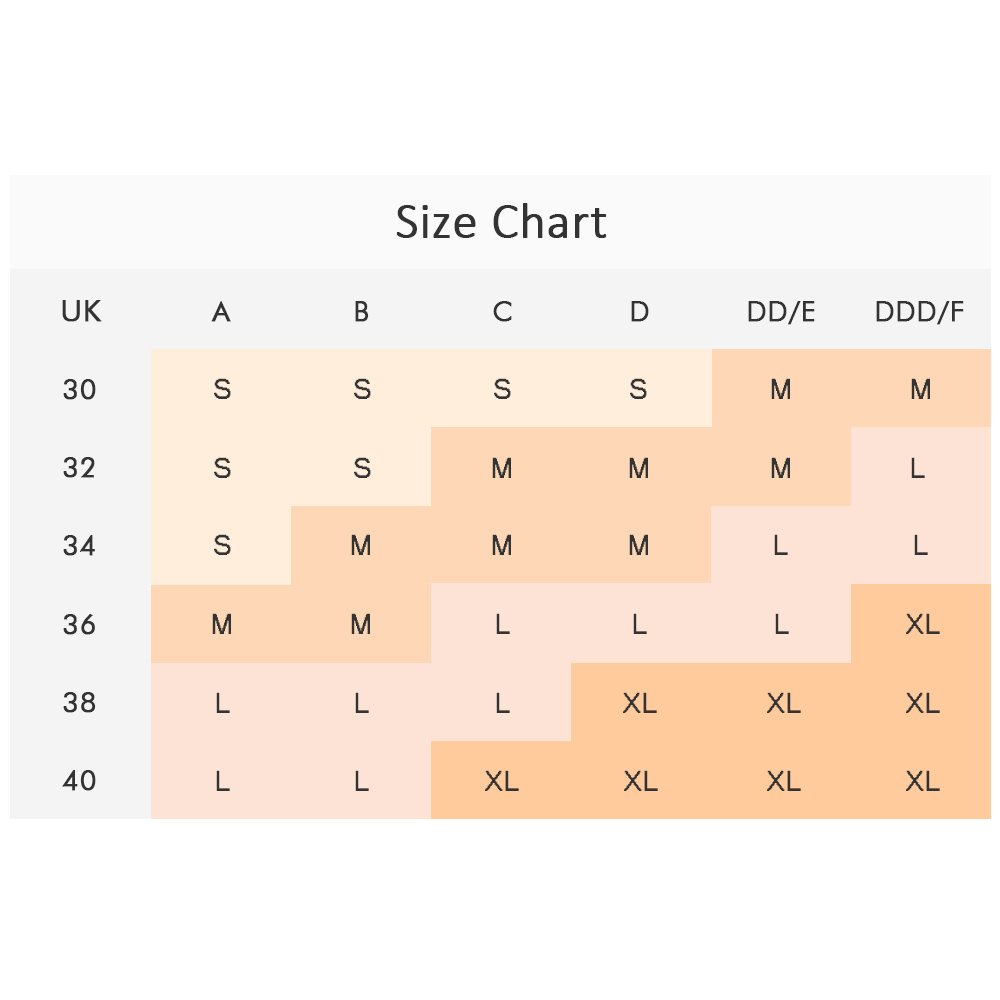Choose size L for 36 C
This screenshot has width=1000, height=1000.
[502, 624]
